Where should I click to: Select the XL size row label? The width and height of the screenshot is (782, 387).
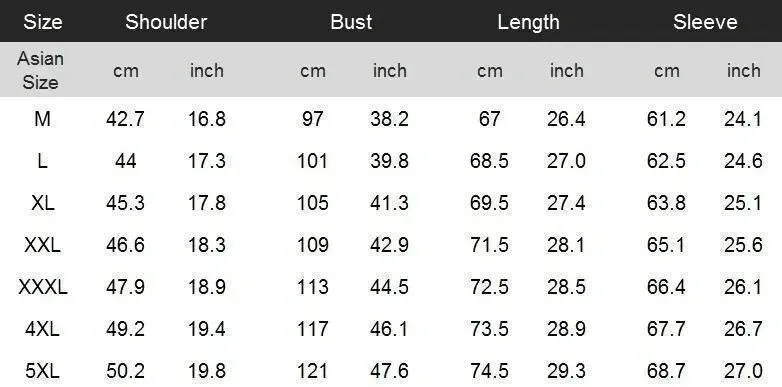tap(42, 203)
